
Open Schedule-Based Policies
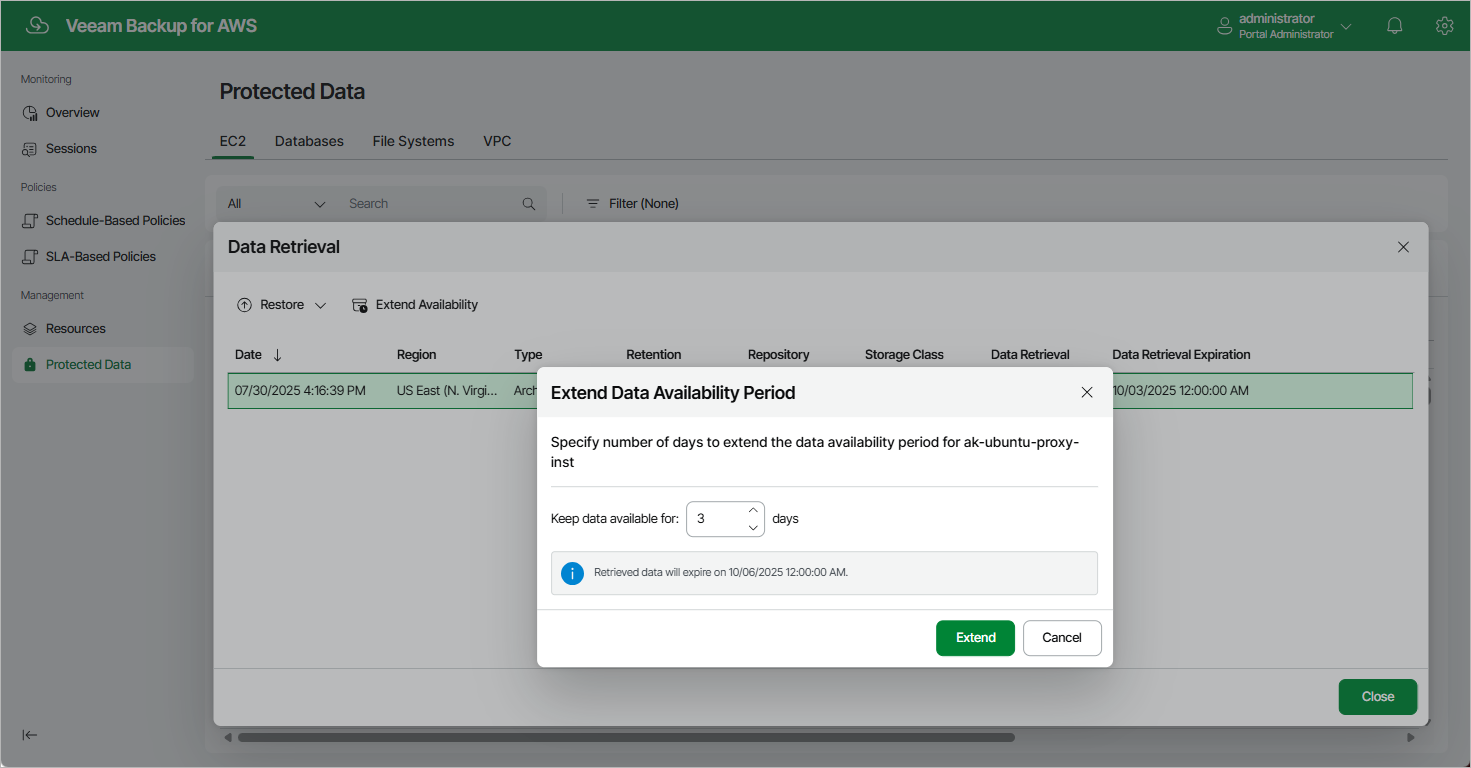[116, 221]
